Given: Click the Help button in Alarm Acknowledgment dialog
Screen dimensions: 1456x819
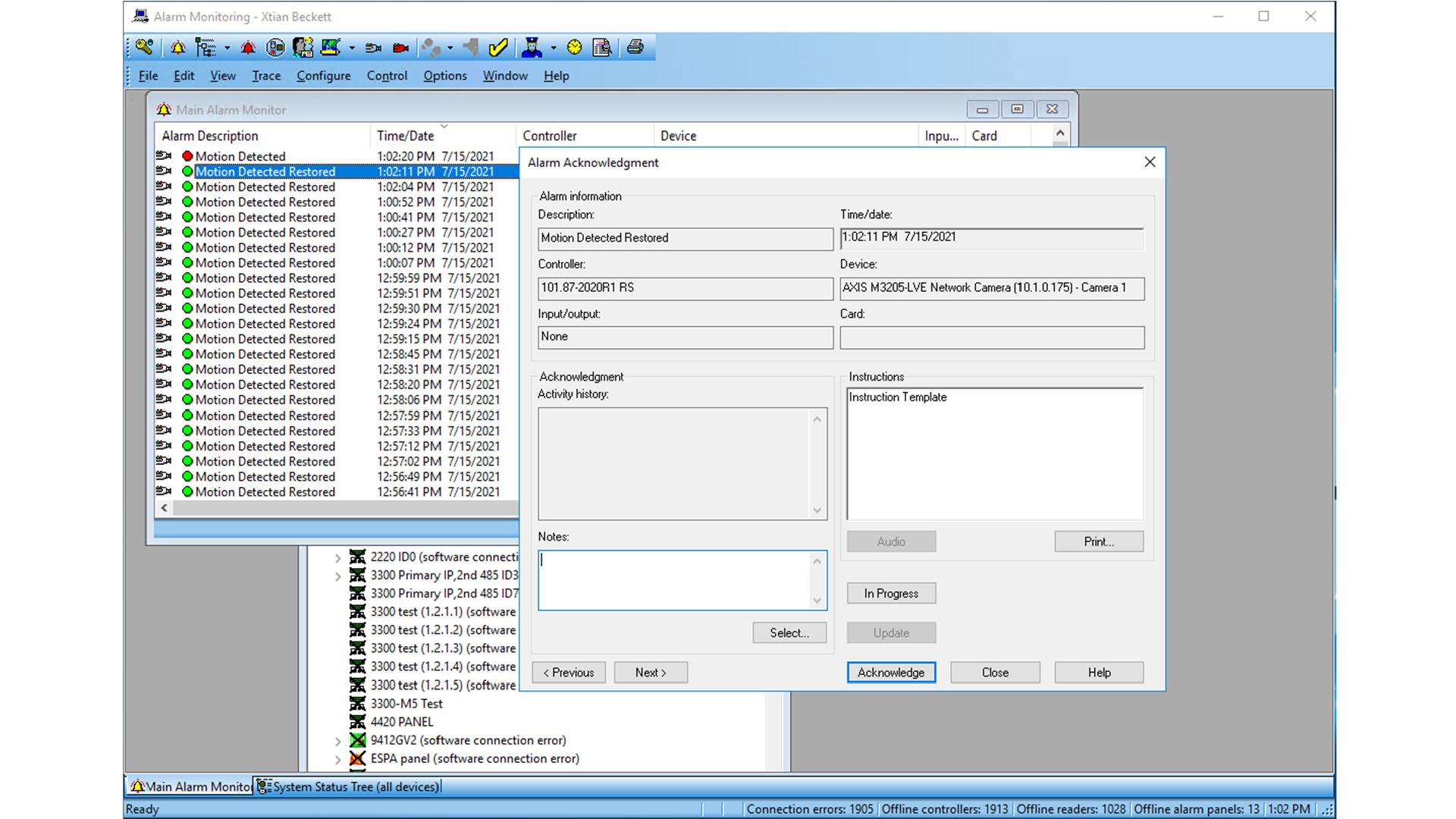Looking at the screenshot, I should pyautogui.click(x=1099, y=673).
